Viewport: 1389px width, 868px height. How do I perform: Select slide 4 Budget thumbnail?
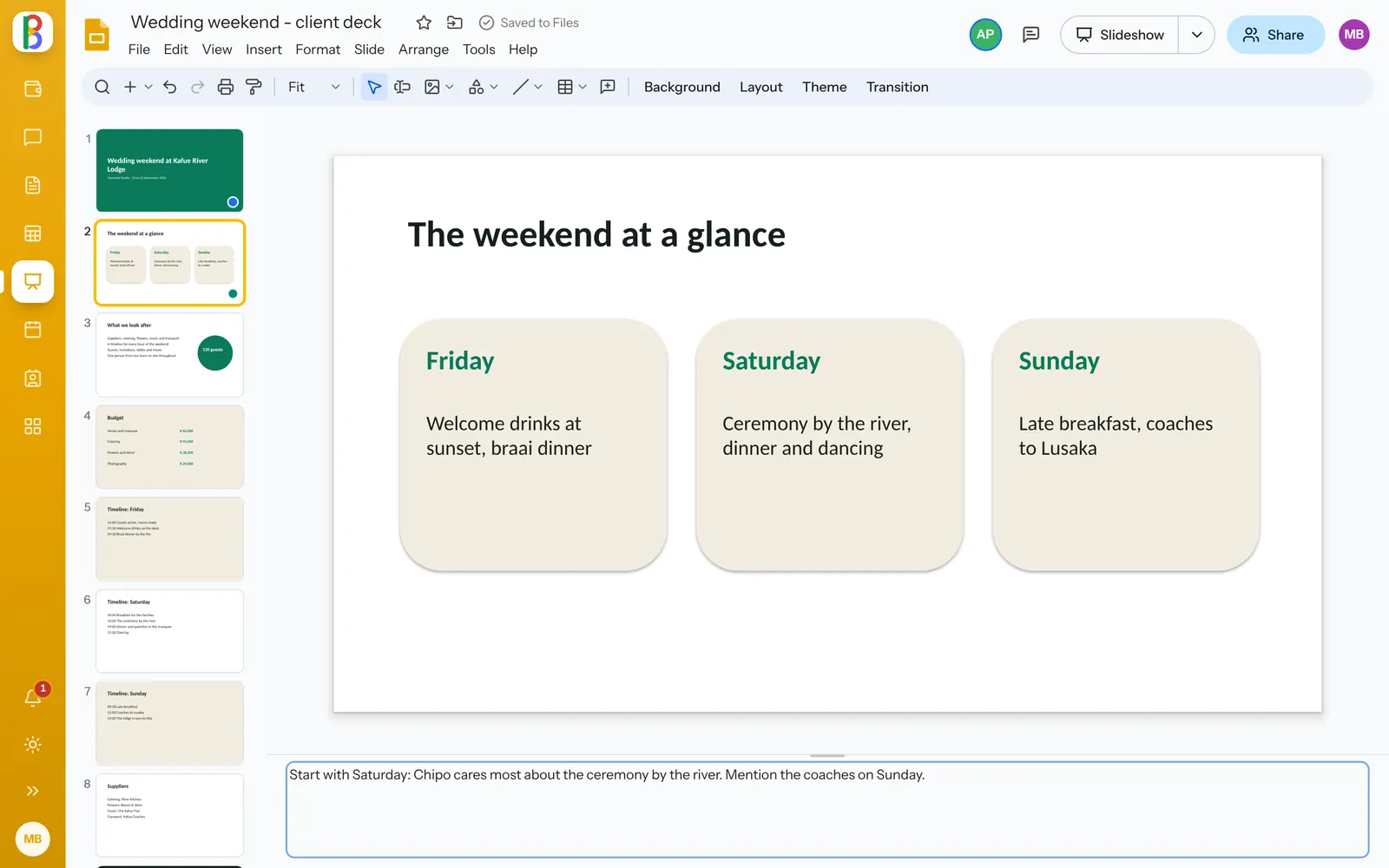[170, 447]
